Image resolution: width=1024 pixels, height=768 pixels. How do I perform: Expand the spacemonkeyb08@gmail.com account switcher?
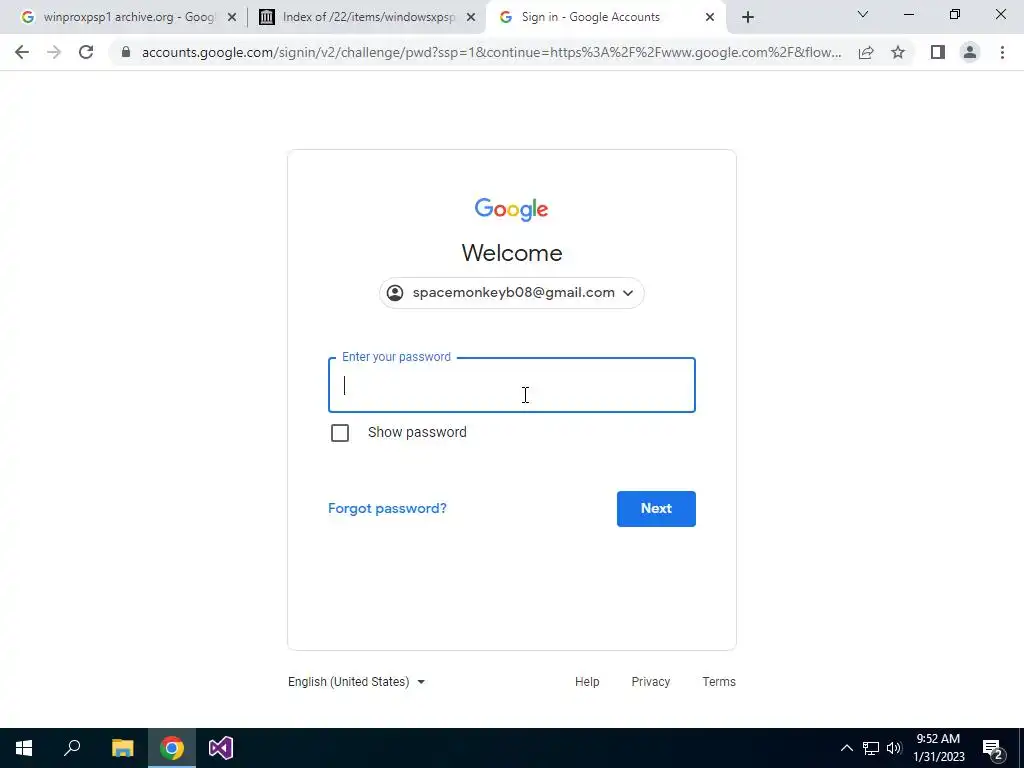(x=511, y=293)
